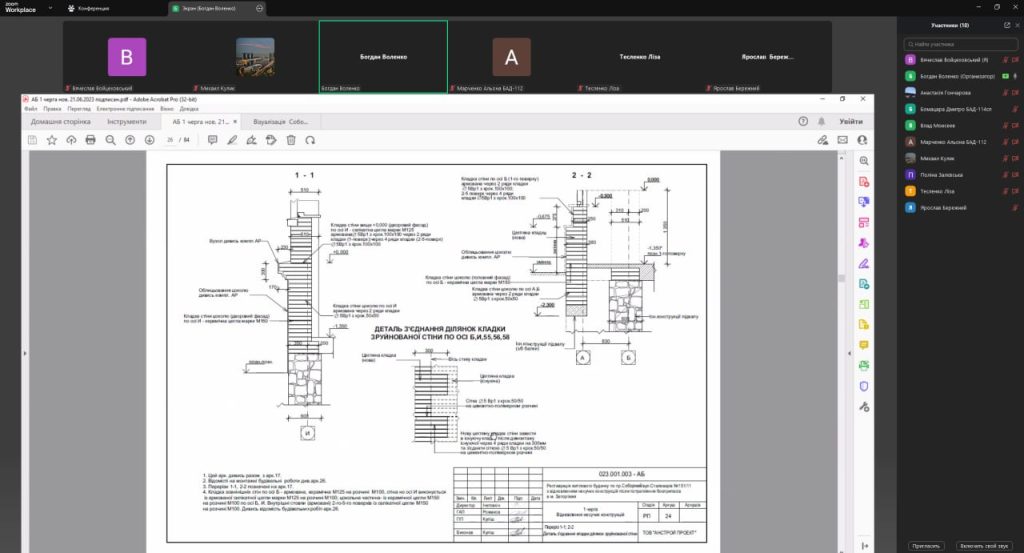Image resolution: width=1024 pixels, height=553 pixels.
Task: Click the zoom out magnifier in Acrobat toolbar
Action: 110,140
